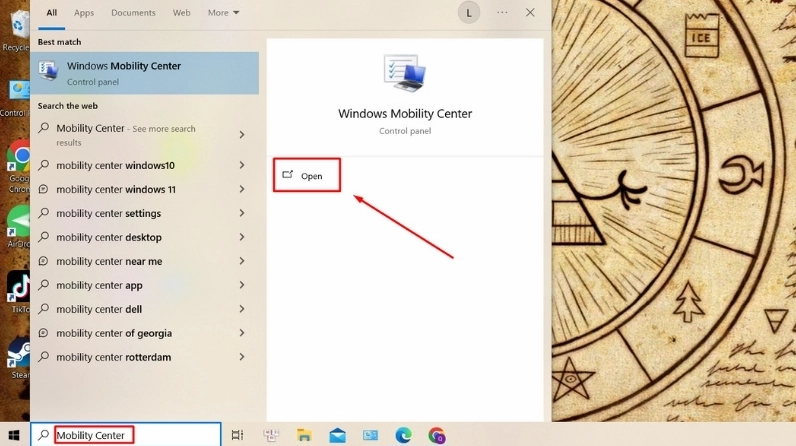Click the search magnifier icon in taskbar box
Screen dimensions: 796x446
pyautogui.click(x=44, y=435)
